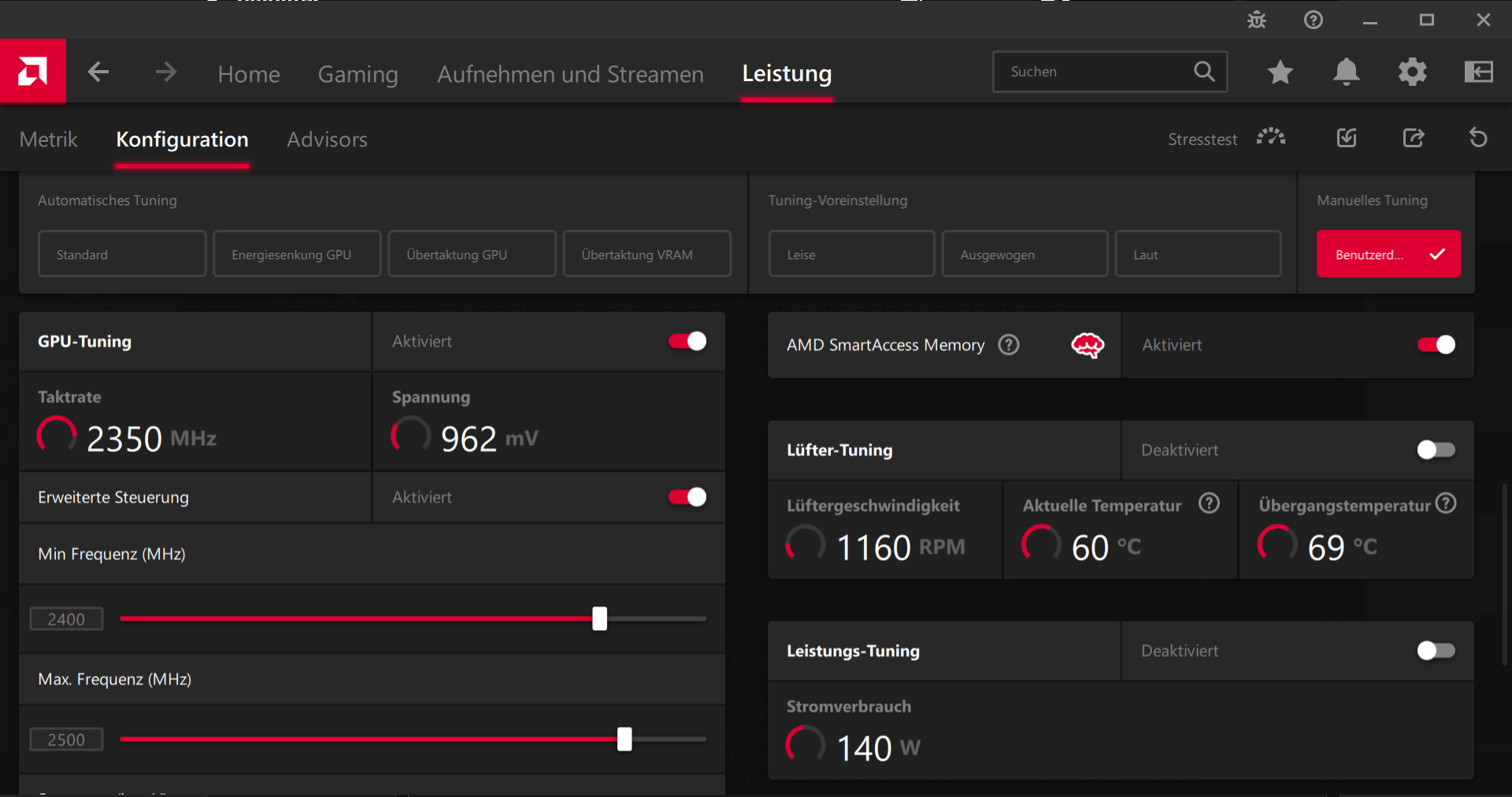Viewport: 1512px width, 797px height.
Task: Open help for Übergangstemperatur
Action: point(1446,503)
